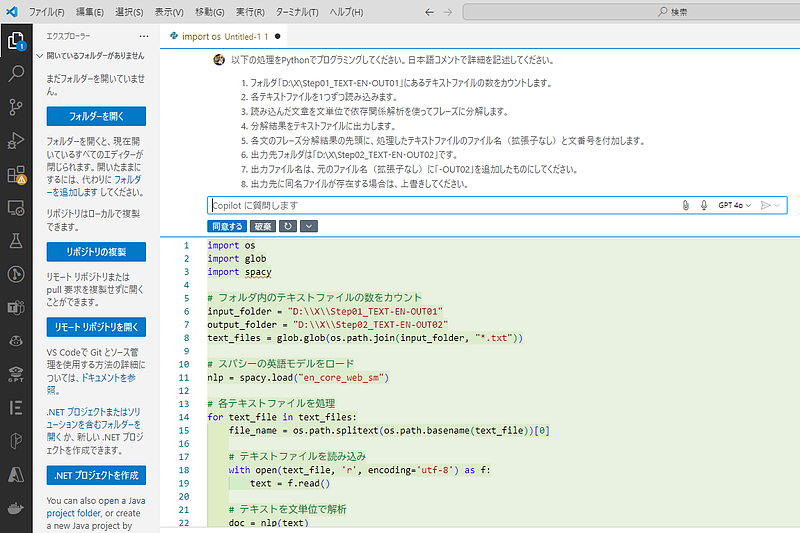Open the Search view in activity bar

tap(16, 73)
